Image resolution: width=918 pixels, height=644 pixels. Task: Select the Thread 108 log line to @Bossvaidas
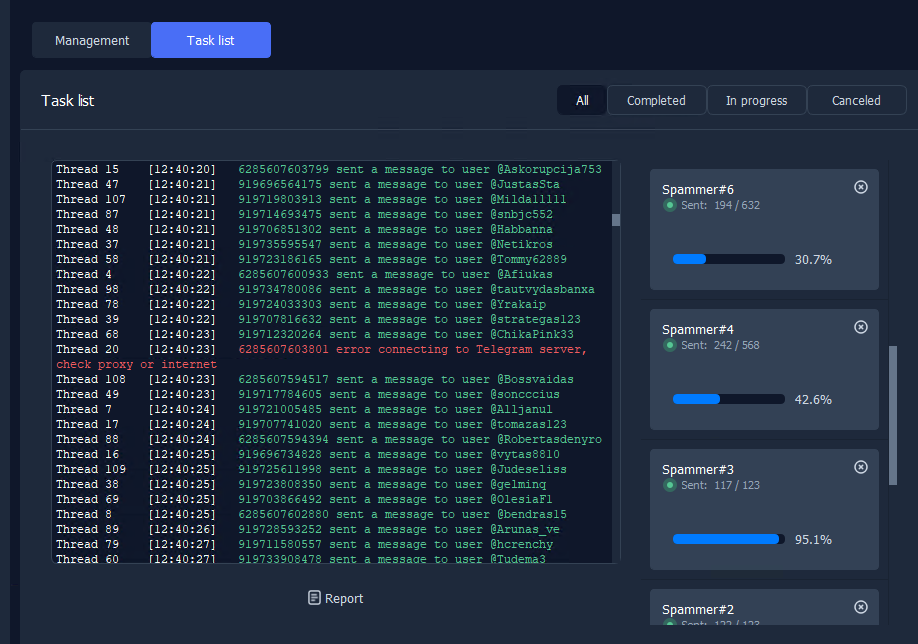coord(315,379)
